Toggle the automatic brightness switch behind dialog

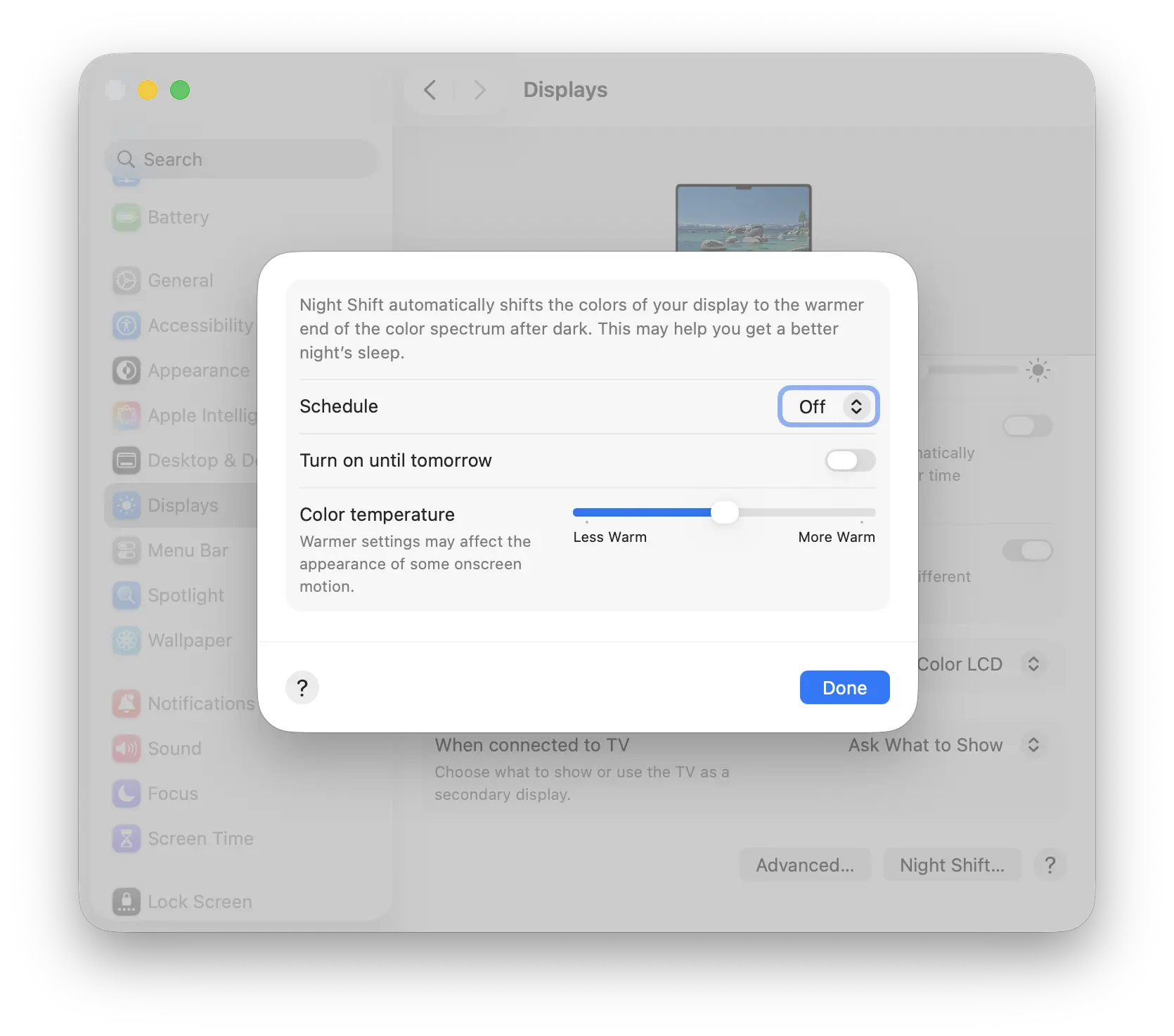click(1028, 425)
